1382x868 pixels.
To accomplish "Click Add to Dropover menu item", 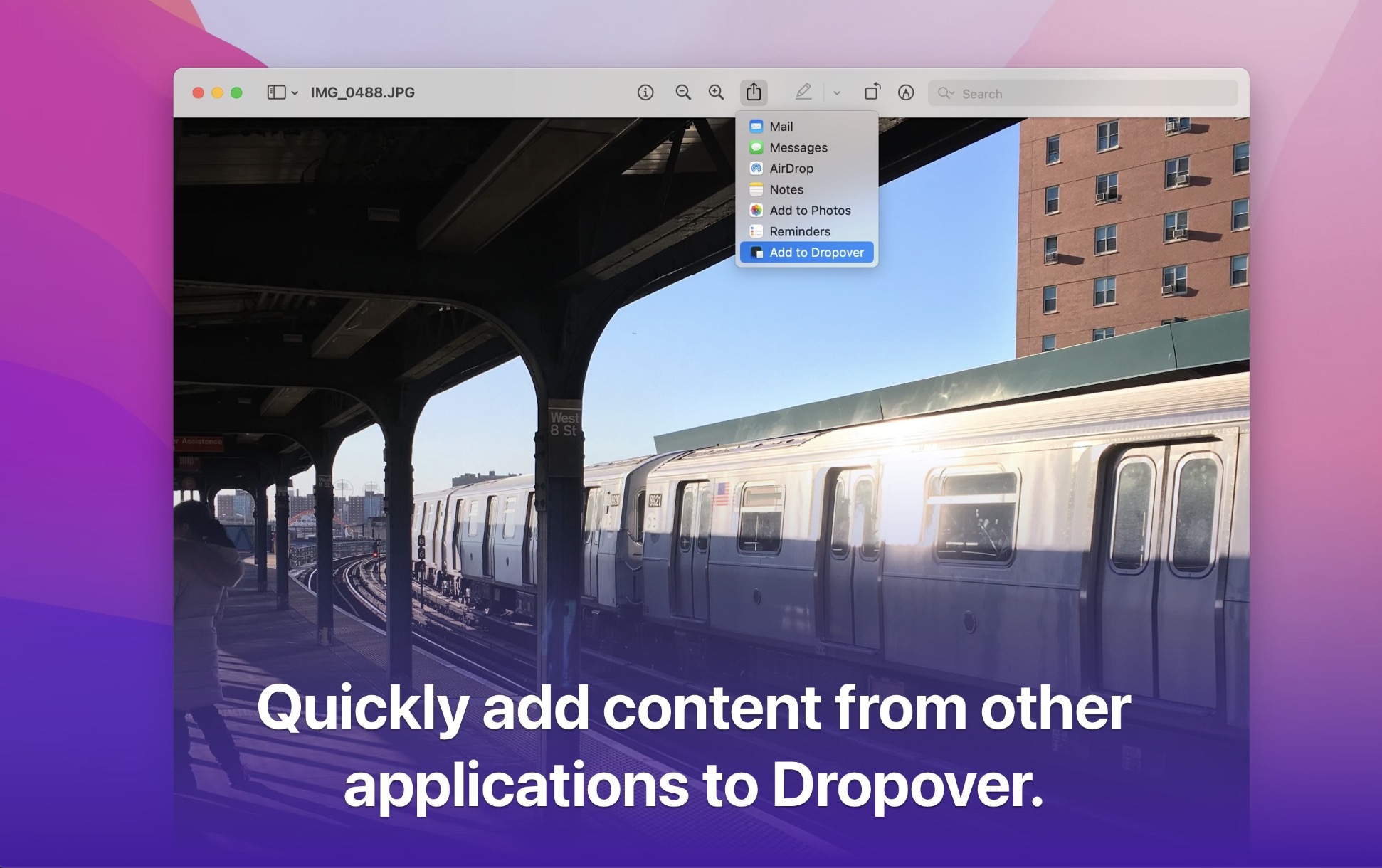I will coord(816,253).
